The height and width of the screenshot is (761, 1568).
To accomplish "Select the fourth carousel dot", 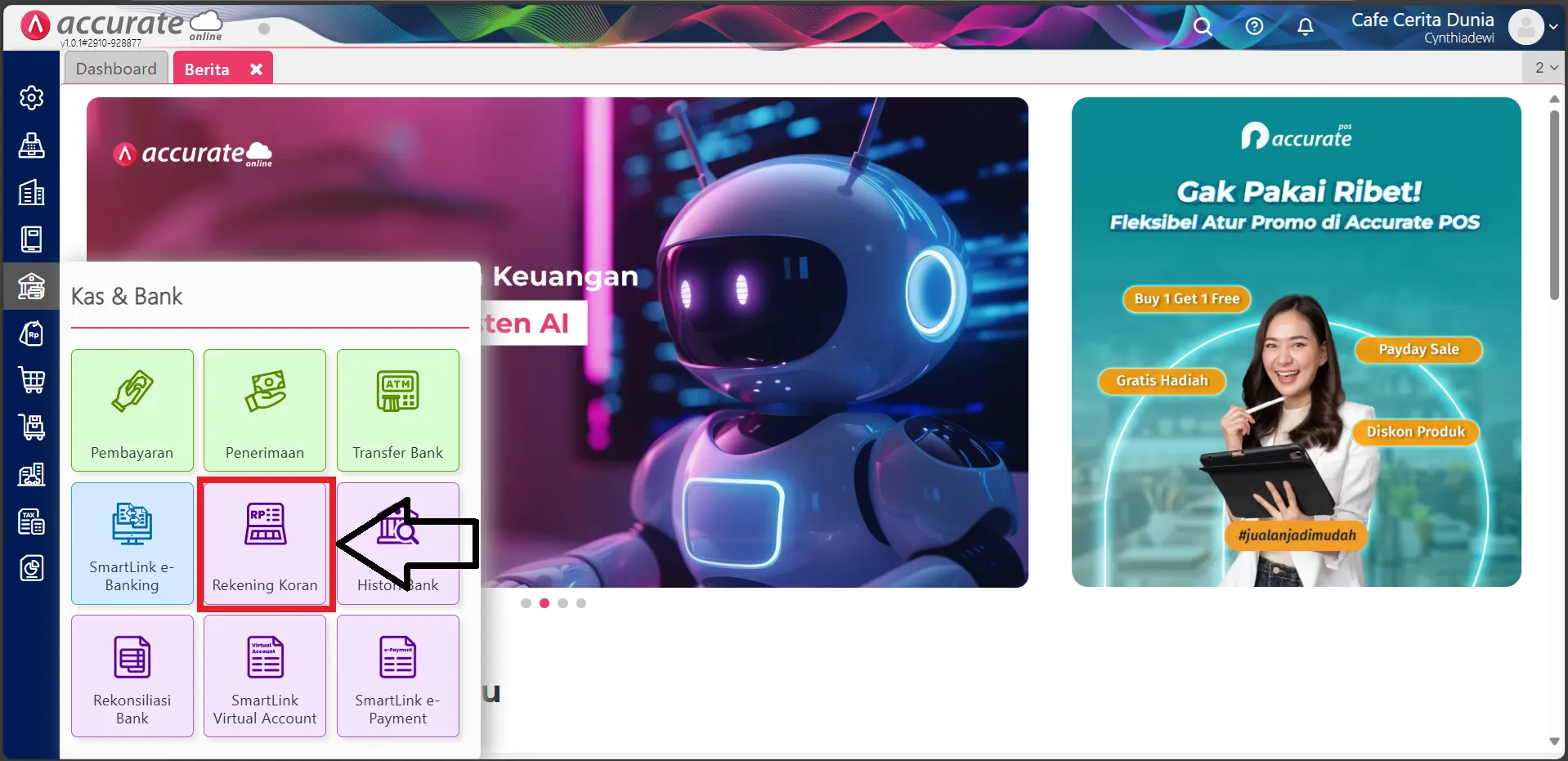I will 581,603.
